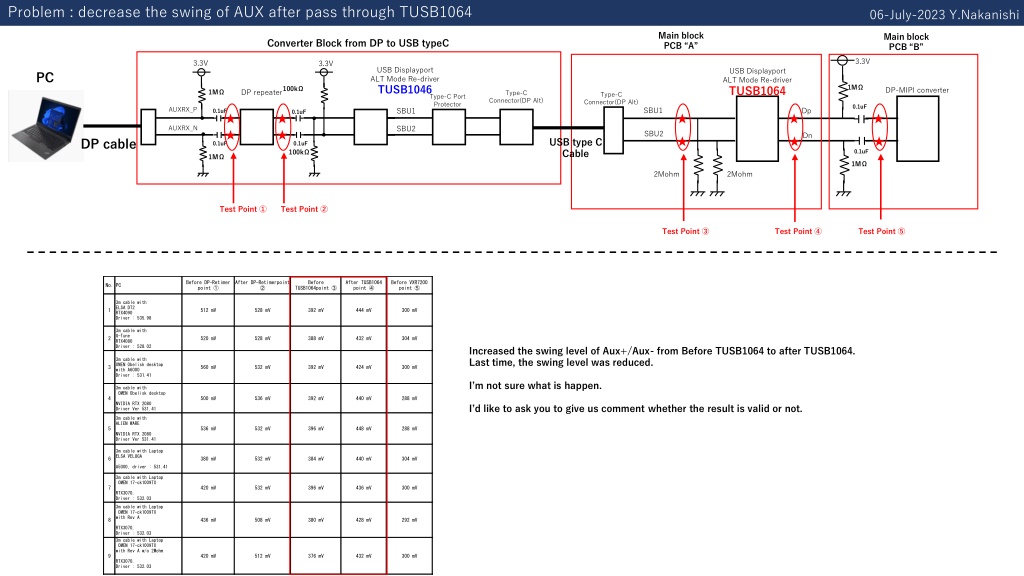Select the Test Point ② label

click(x=304, y=209)
